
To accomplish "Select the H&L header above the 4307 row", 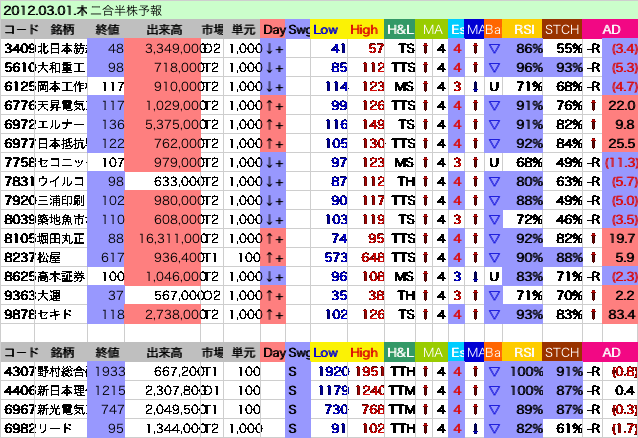I will pyautogui.click(x=400, y=353).
